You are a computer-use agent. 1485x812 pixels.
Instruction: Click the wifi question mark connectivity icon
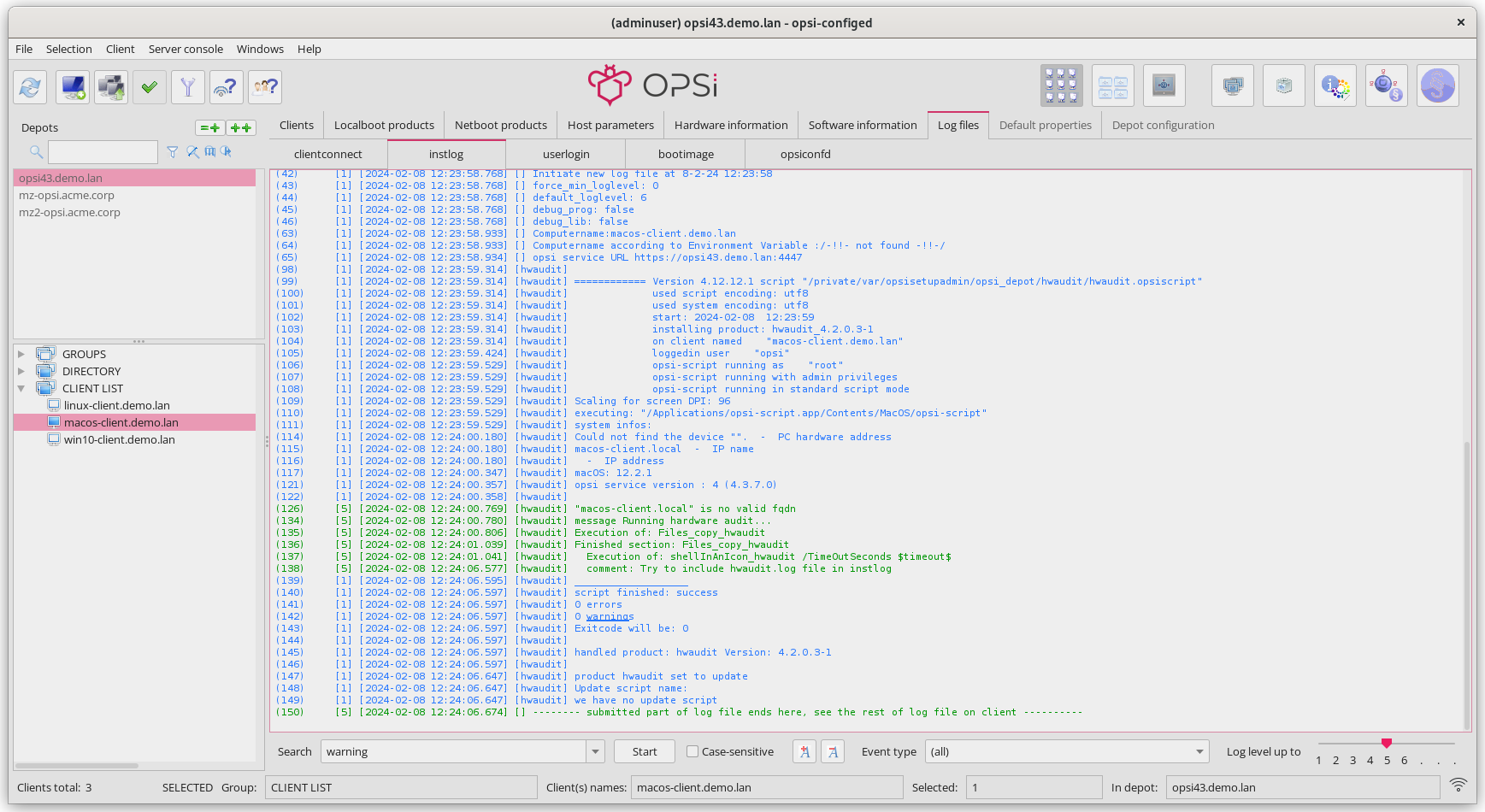click(226, 86)
